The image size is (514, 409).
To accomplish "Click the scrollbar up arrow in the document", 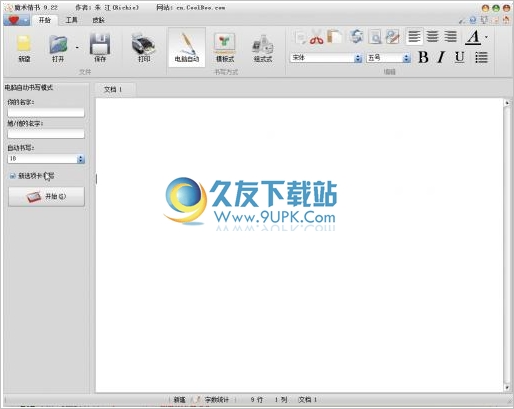I will point(507,103).
